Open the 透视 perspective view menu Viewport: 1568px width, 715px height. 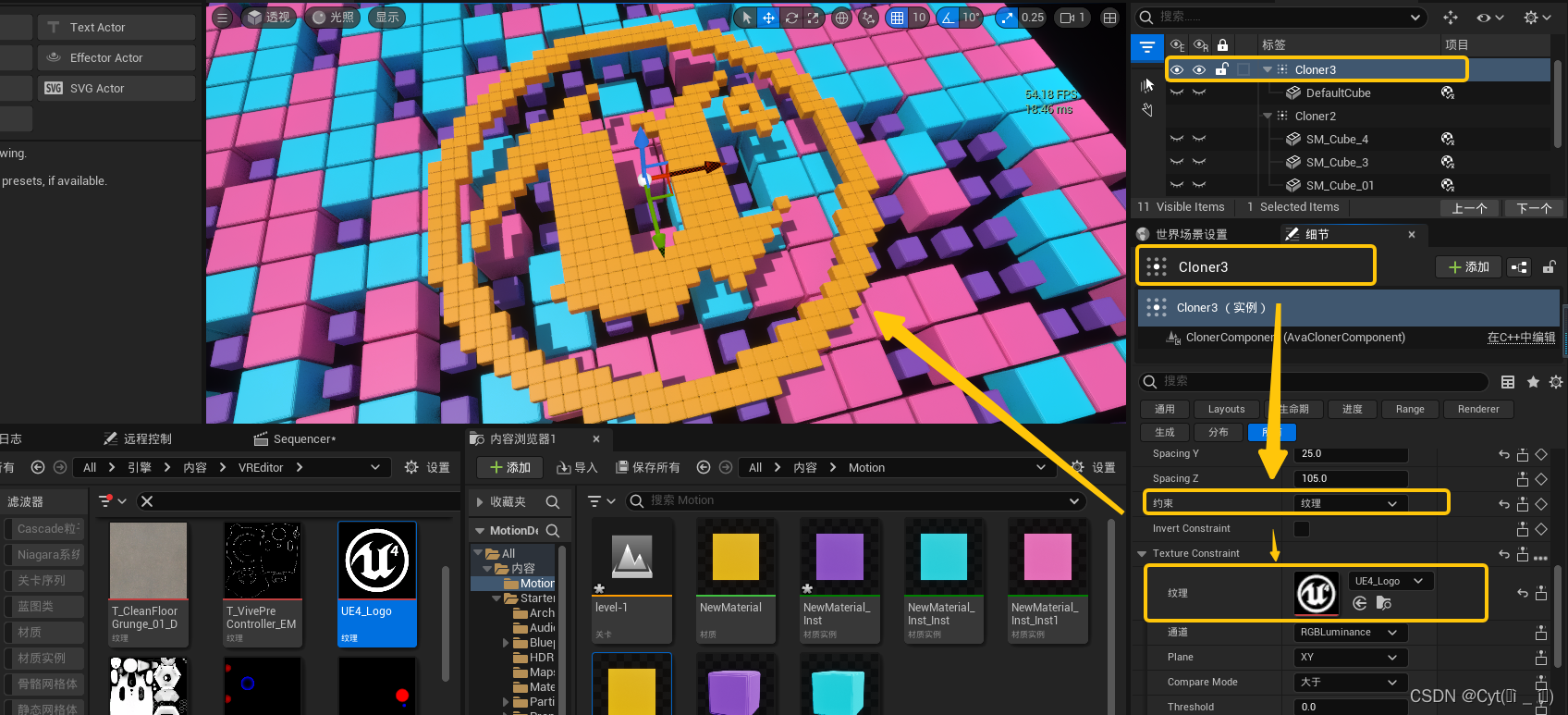click(268, 18)
